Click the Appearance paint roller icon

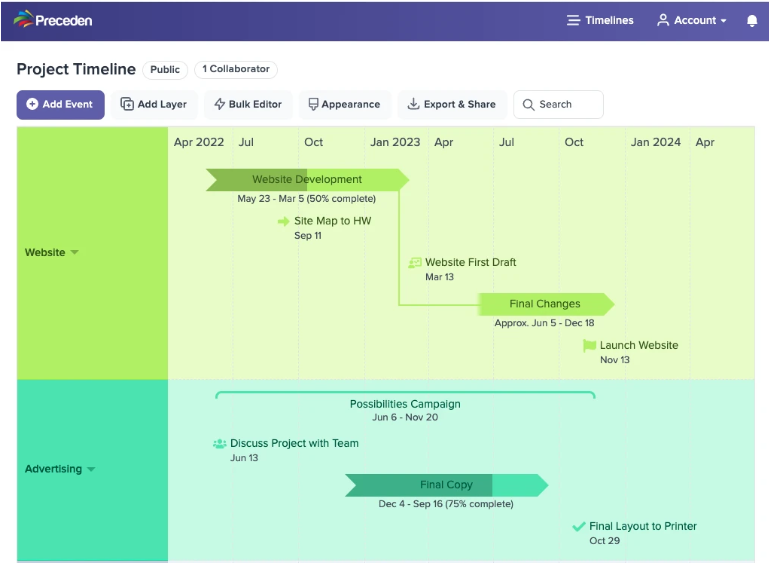click(313, 104)
